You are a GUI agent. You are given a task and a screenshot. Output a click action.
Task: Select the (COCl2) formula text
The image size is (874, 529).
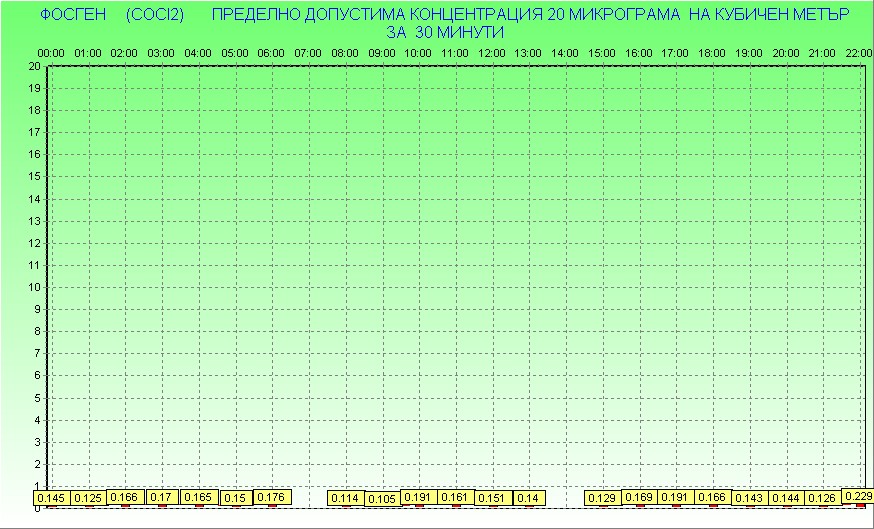[155, 15]
